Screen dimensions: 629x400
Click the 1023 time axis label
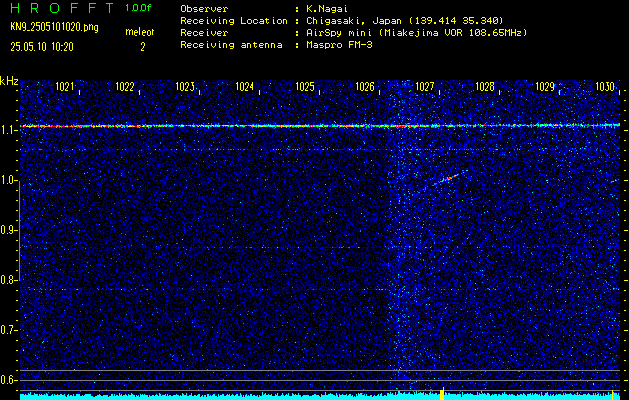[x=185, y=87]
